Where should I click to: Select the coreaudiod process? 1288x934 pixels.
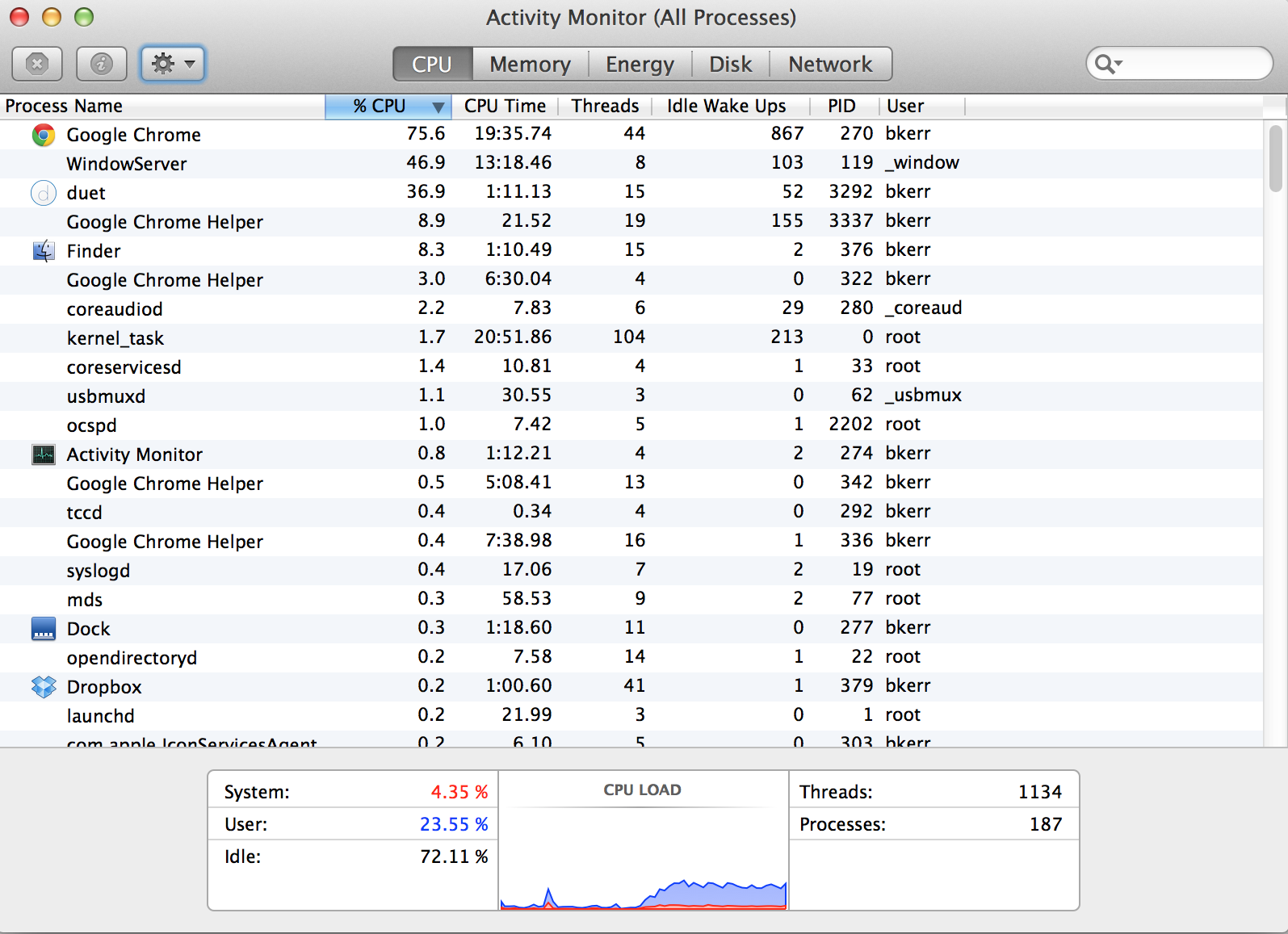tap(631, 309)
